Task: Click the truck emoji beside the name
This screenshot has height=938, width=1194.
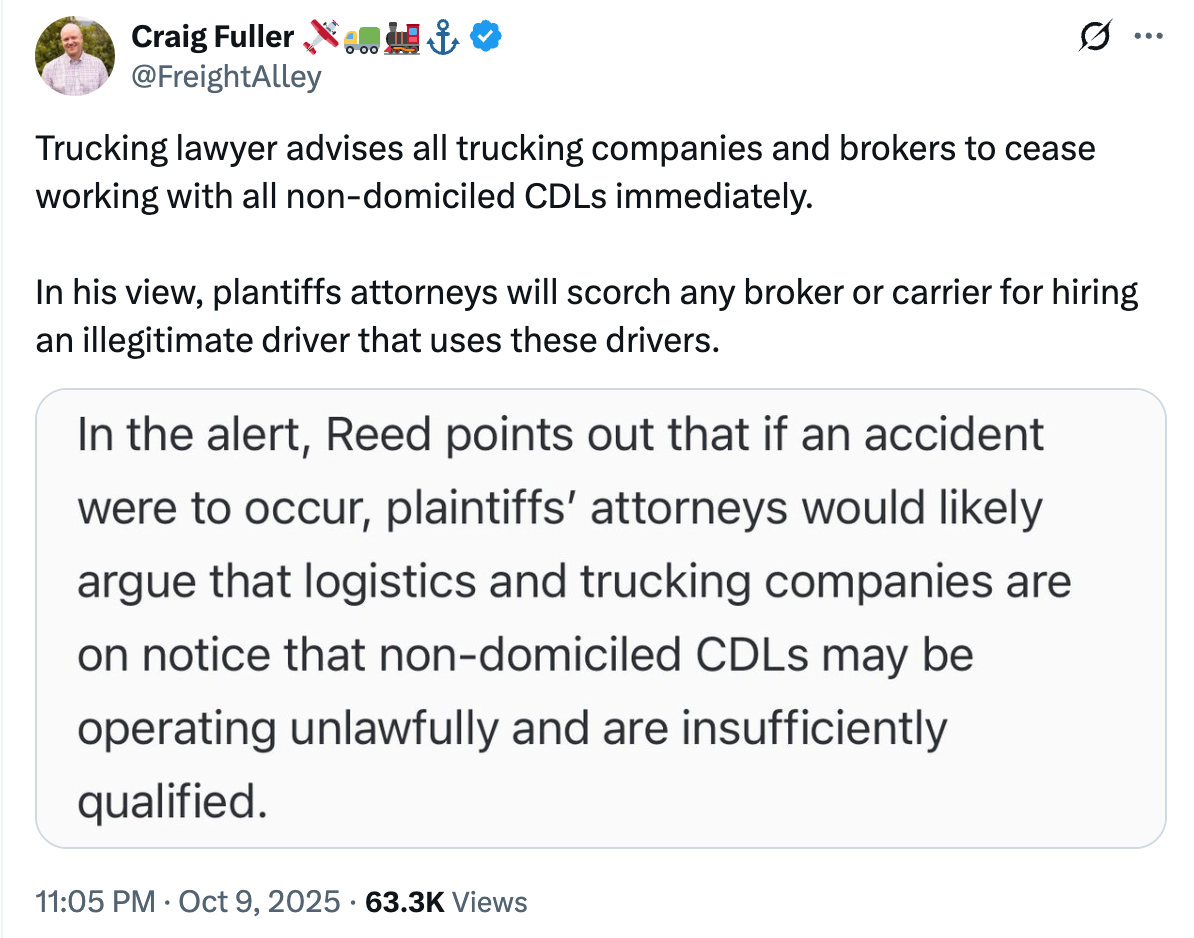Action: 361,38
